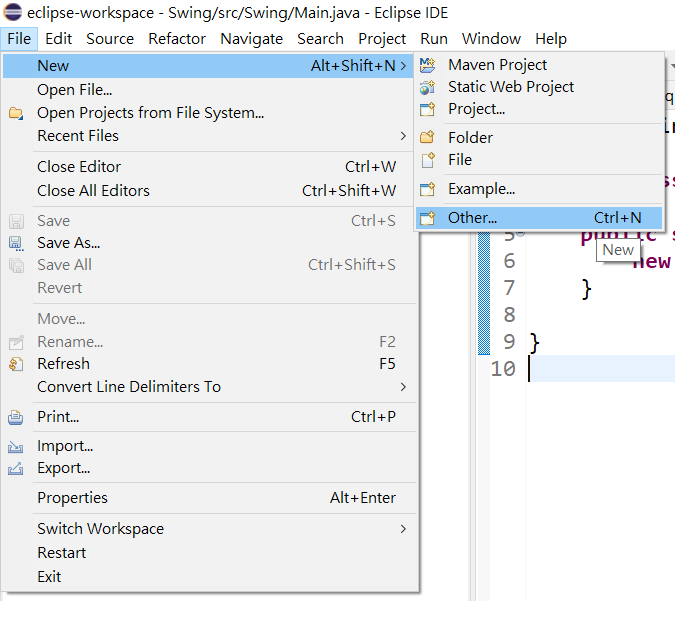Open the Search menu

pyautogui.click(x=320, y=39)
